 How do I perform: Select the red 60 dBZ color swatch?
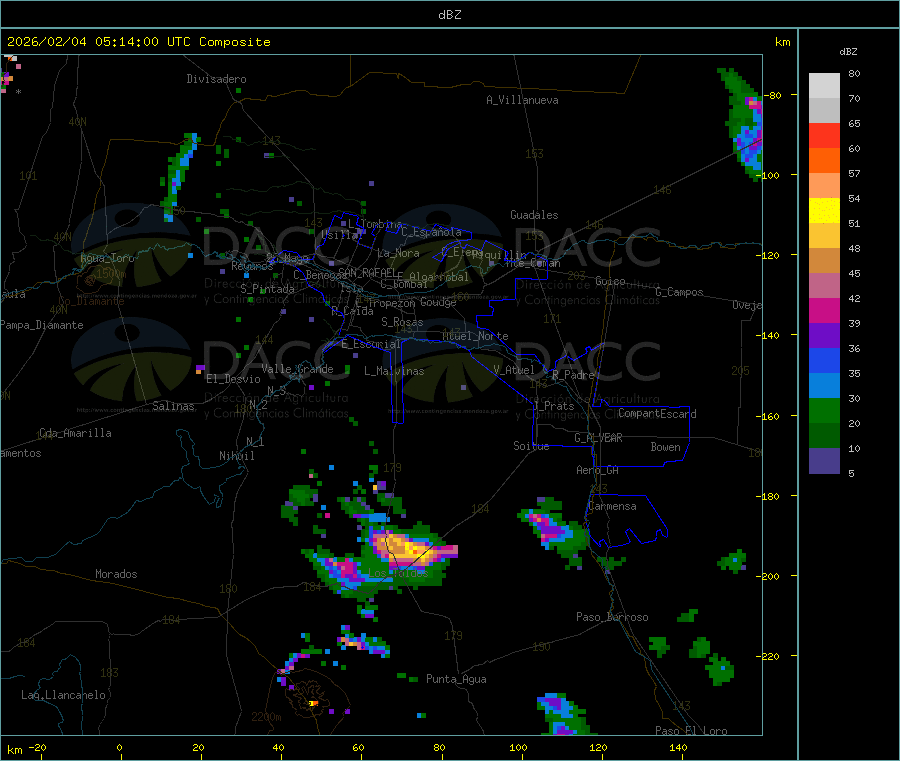click(824, 135)
